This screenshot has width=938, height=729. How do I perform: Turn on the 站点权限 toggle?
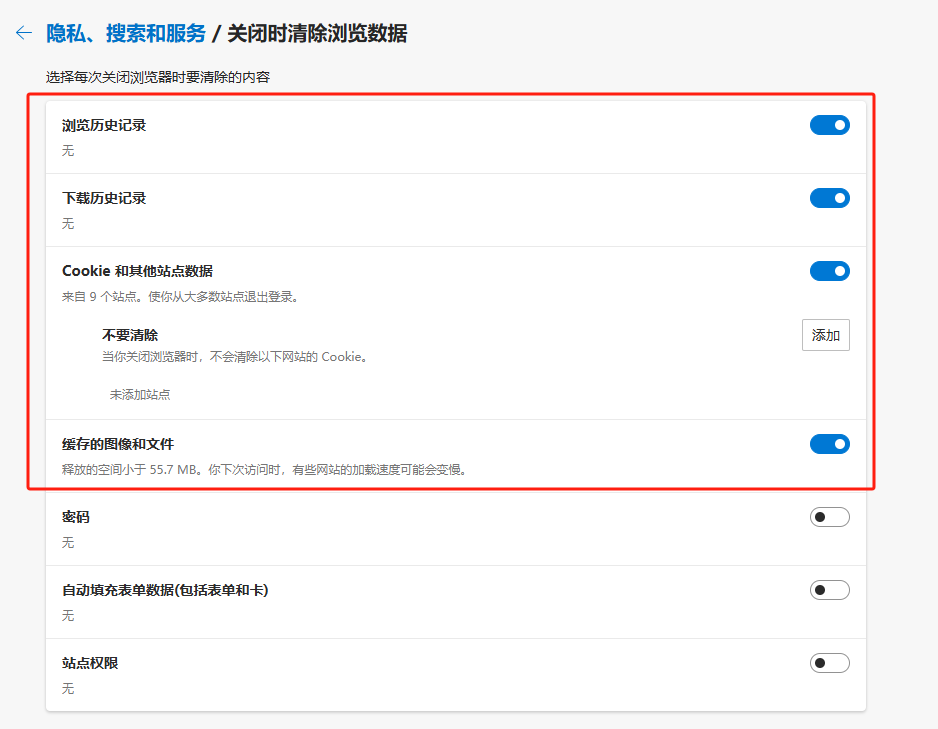coord(830,663)
